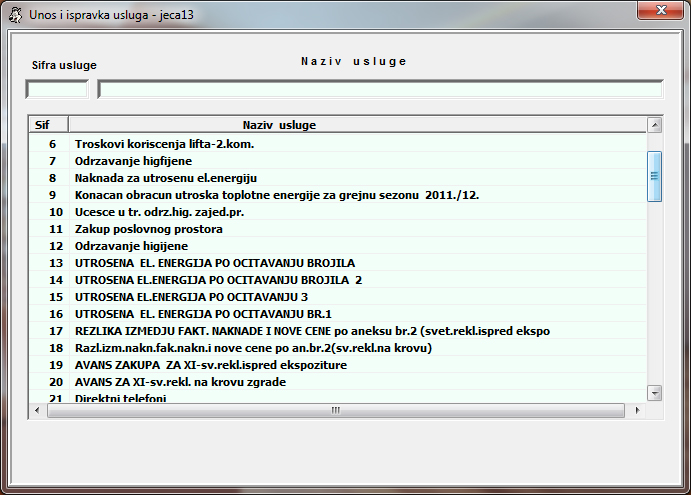Select row UTROSENA EL.ENERGIJA PO OCITAVANJU BROJILA 2
This screenshot has height=495, width=691.
point(338,280)
